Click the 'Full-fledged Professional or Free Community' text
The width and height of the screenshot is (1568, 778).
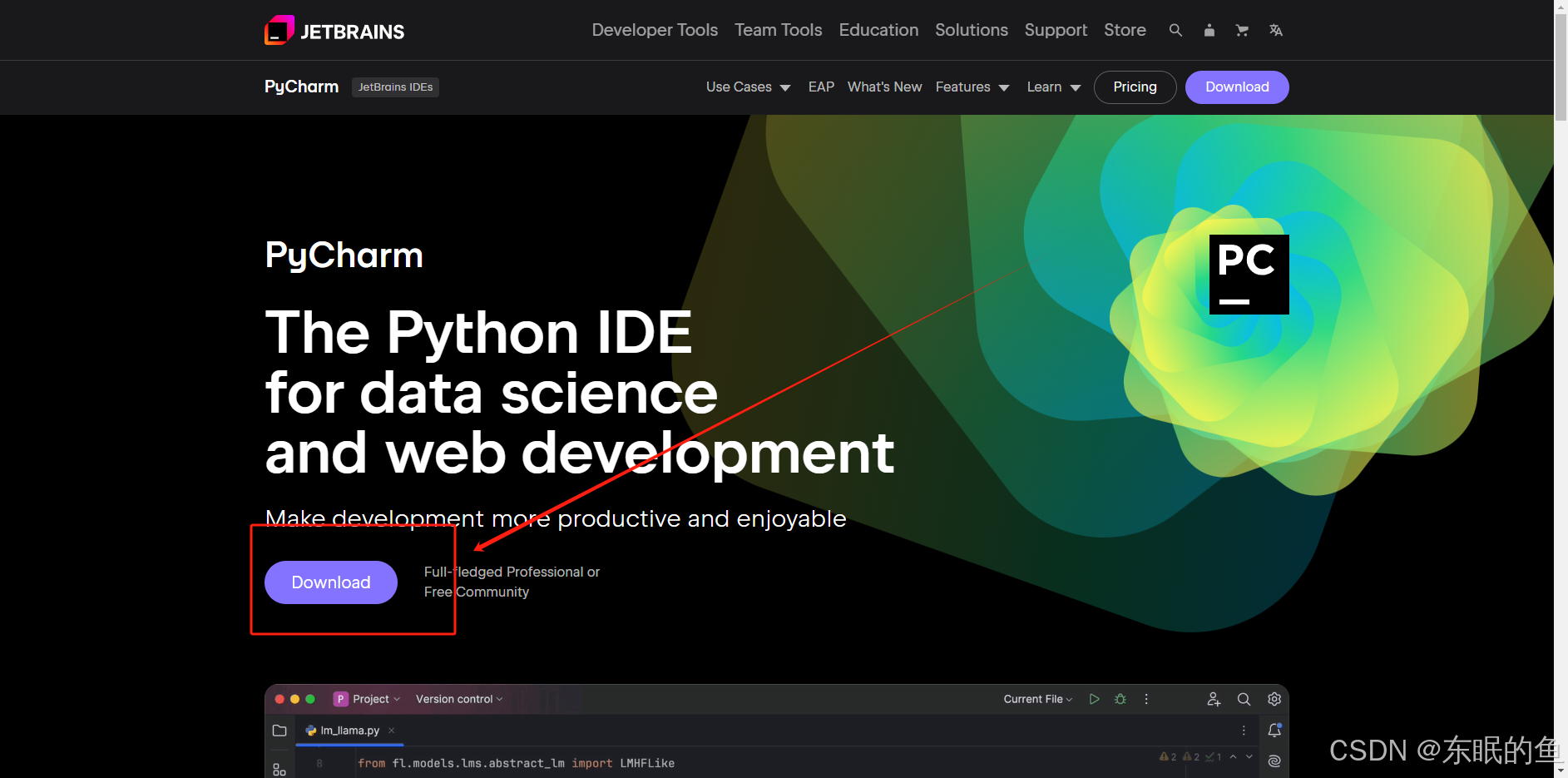point(512,582)
